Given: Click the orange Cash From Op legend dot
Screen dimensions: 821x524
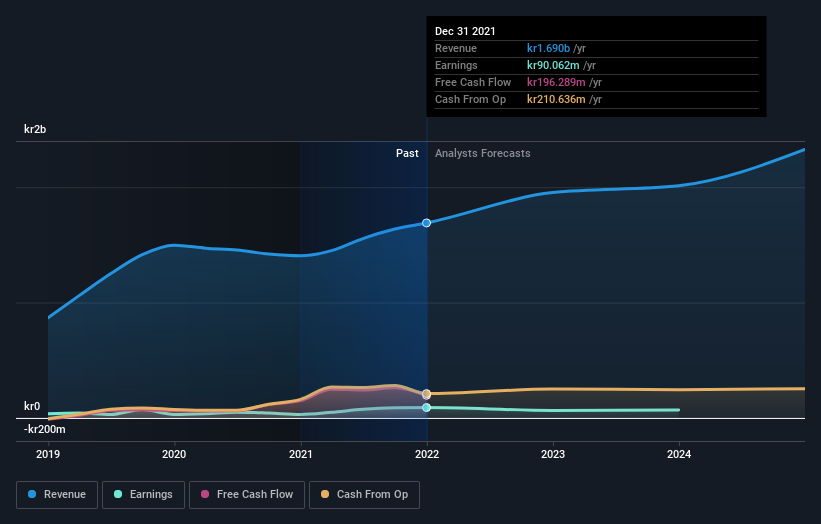Looking at the screenshot, I should coord(325,494).
